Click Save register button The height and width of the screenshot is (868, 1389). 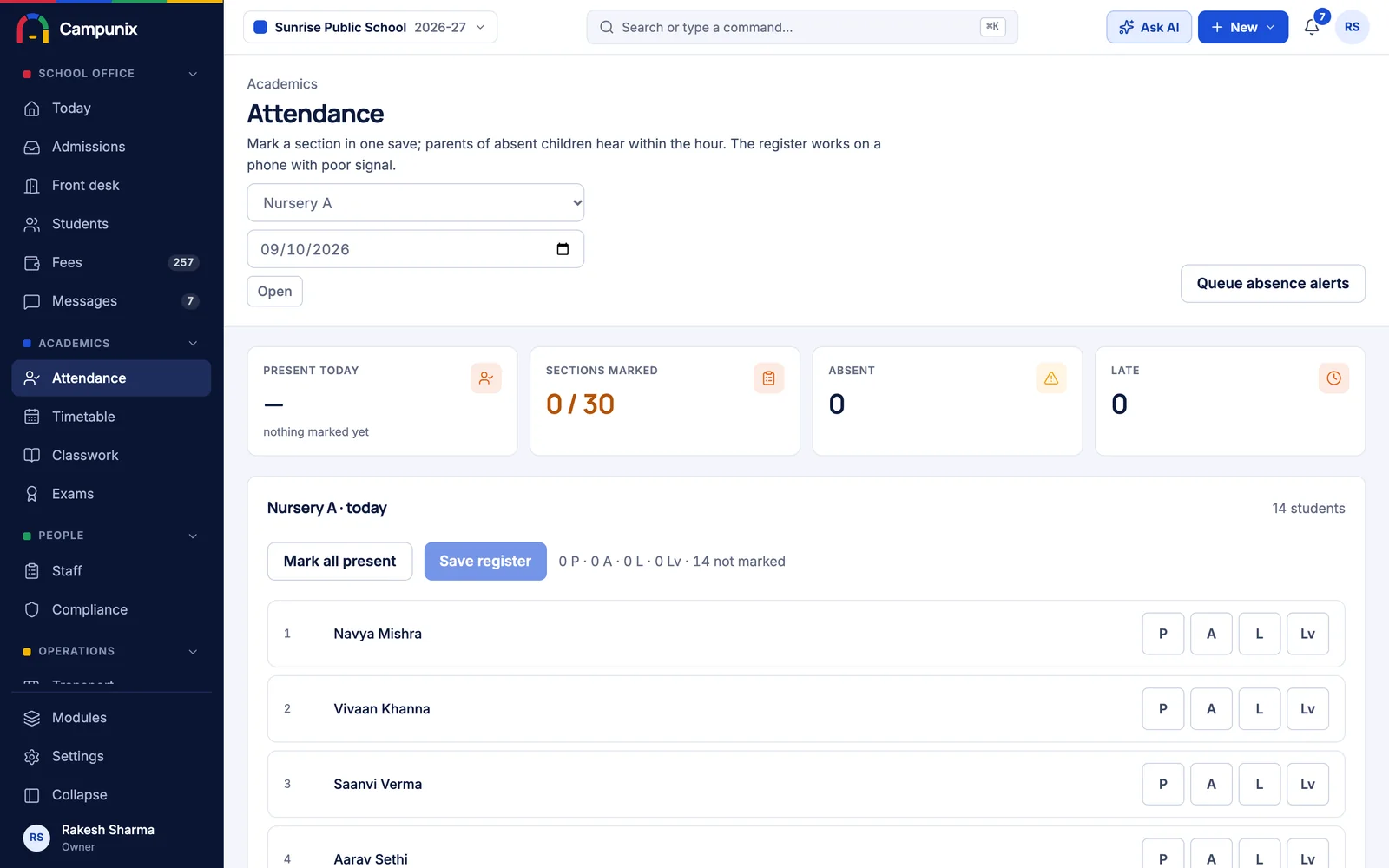485,562
